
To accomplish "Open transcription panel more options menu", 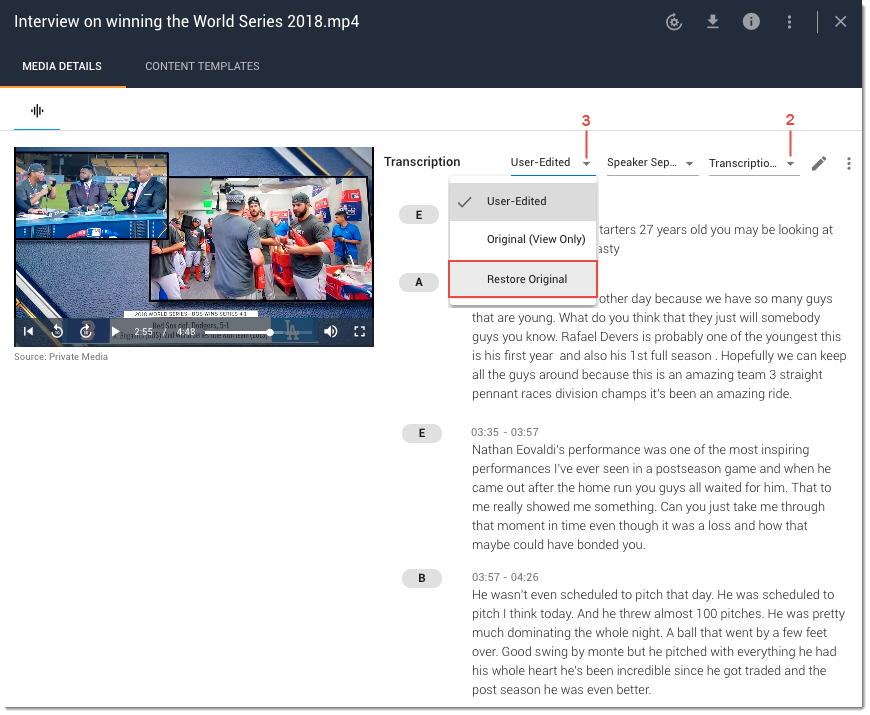I will 849,163.
